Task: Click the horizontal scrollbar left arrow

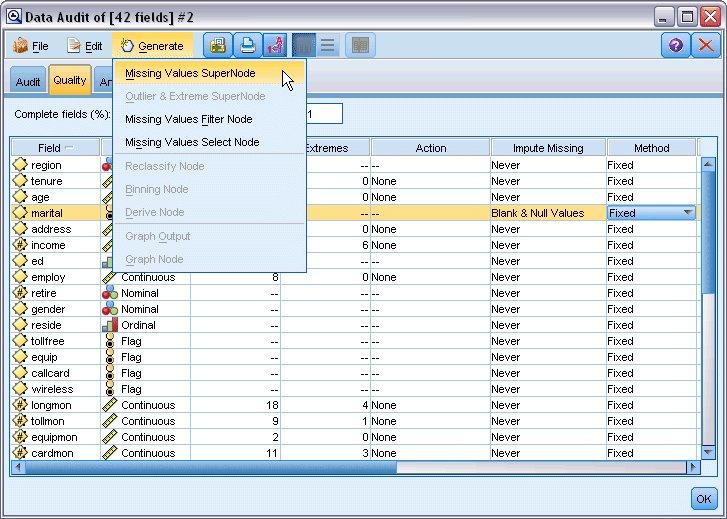Action: point(18,468)
